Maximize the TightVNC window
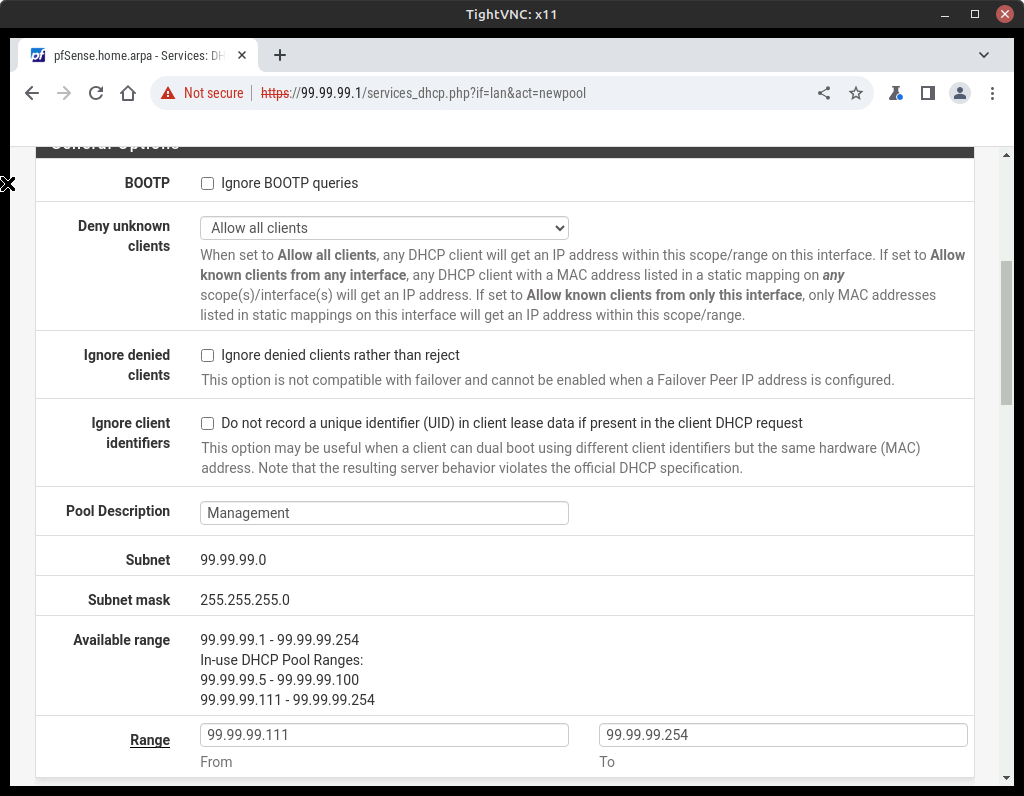1024x796 pixels. coord(974,14)
